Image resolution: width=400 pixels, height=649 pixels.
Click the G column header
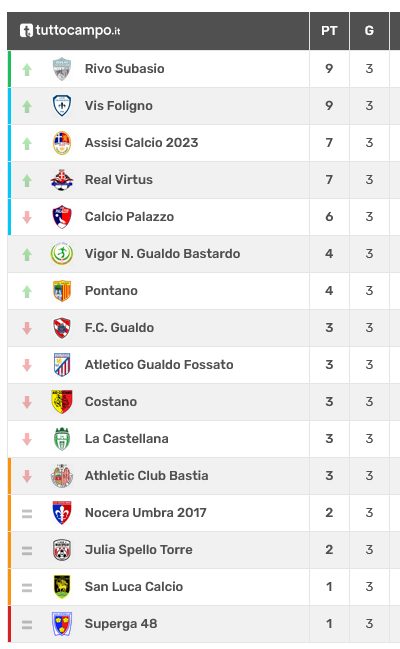coord(369,31)
